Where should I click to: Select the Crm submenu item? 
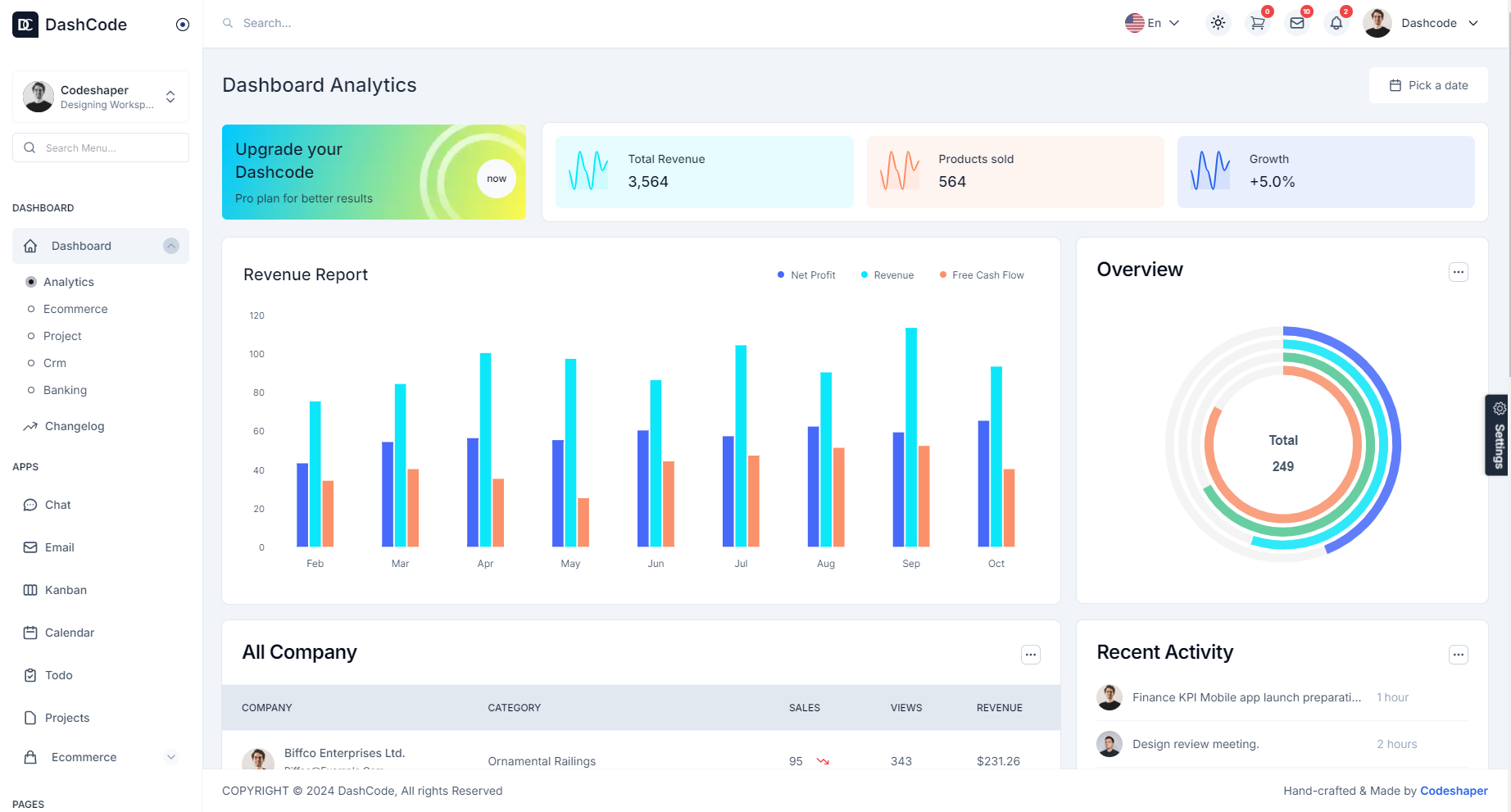pyautogui.click(x=55, y=363)
